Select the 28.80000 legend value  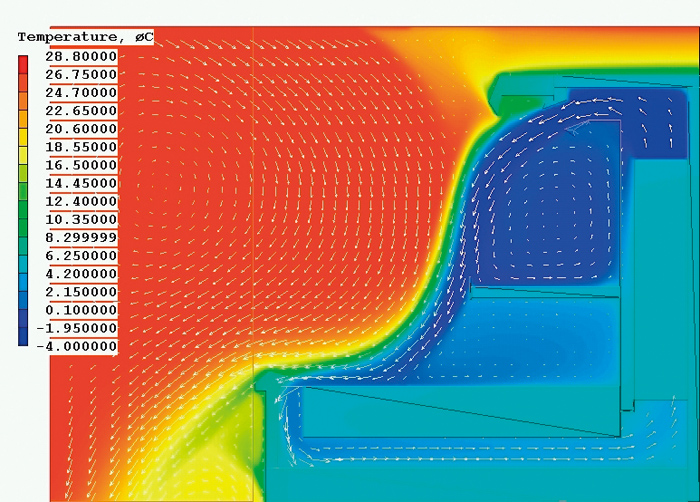coord(81,56)
